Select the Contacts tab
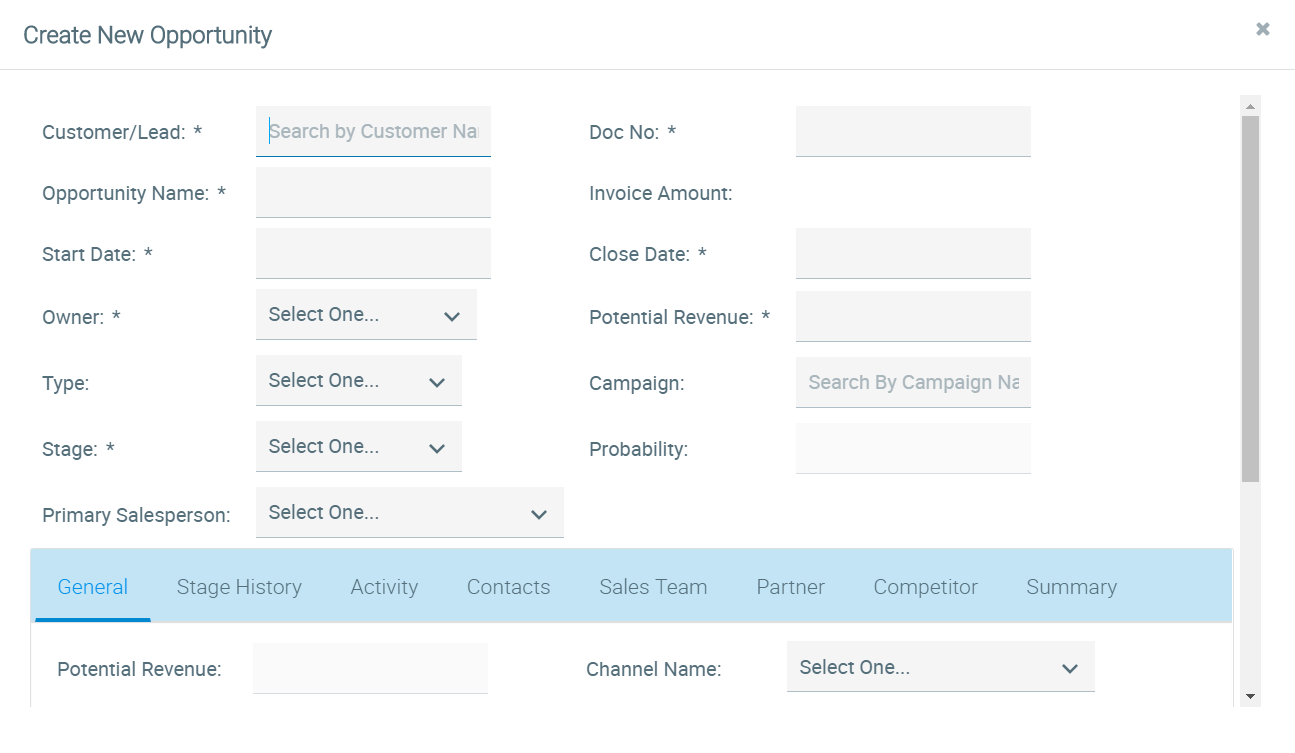This screenshot has width=1295, height=753. (508, 587)
